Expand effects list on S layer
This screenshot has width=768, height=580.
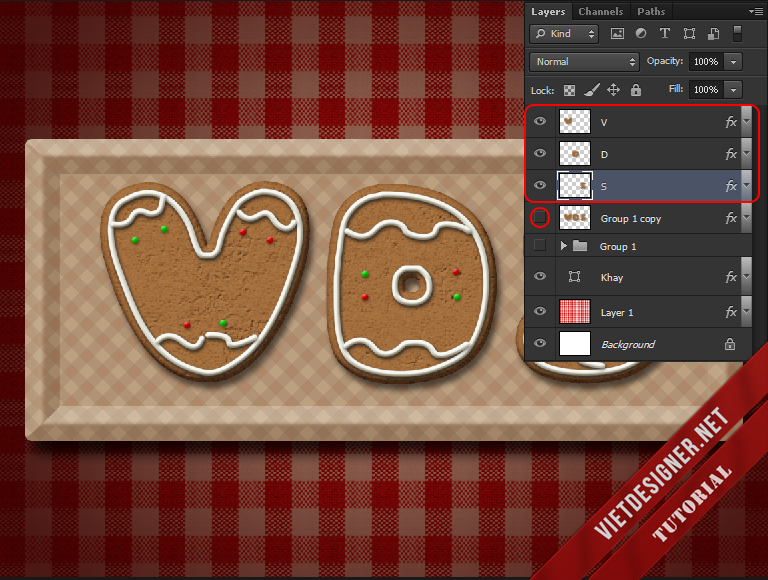coord(746,186)
